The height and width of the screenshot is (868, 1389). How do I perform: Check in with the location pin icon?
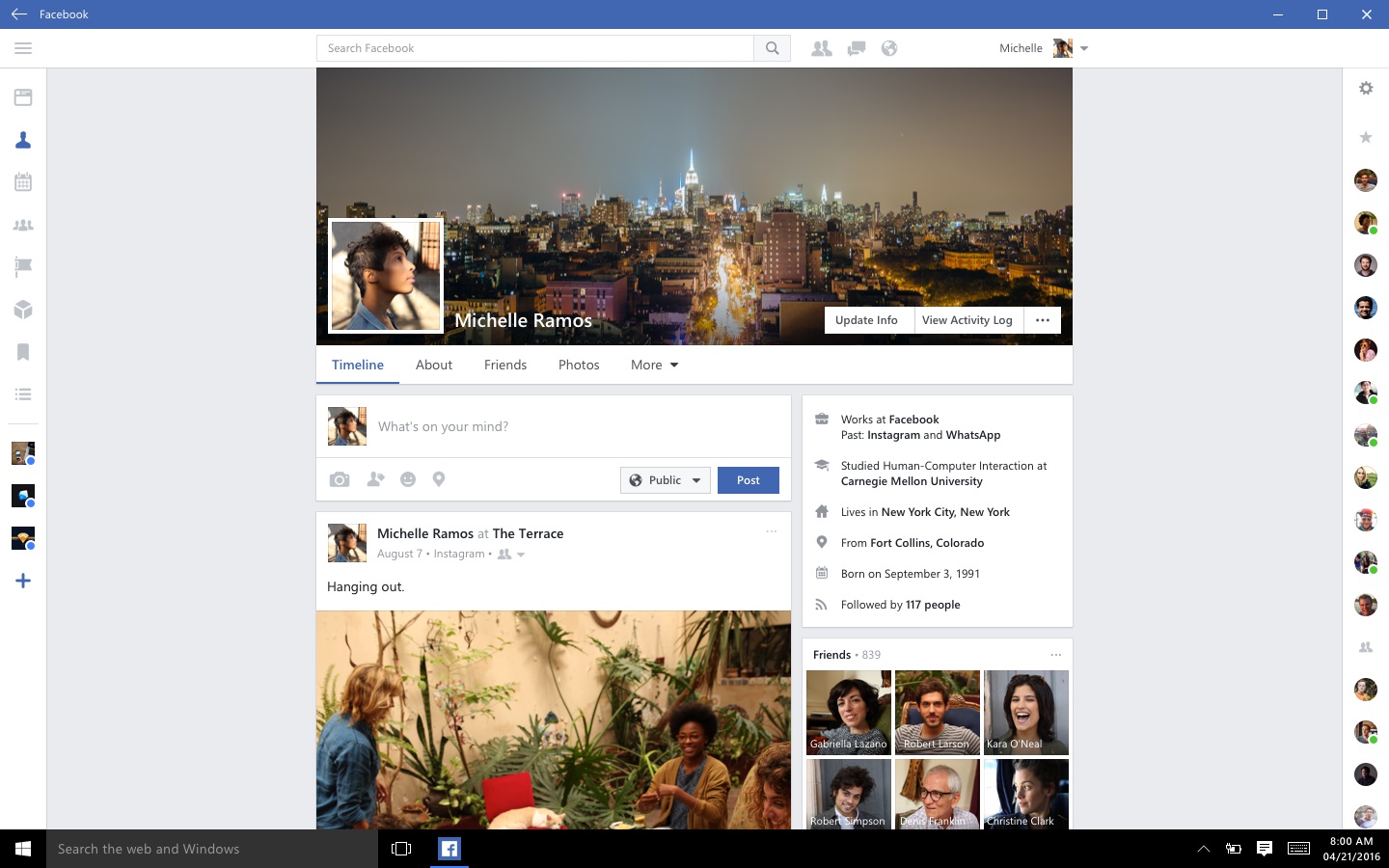[439, 479]
